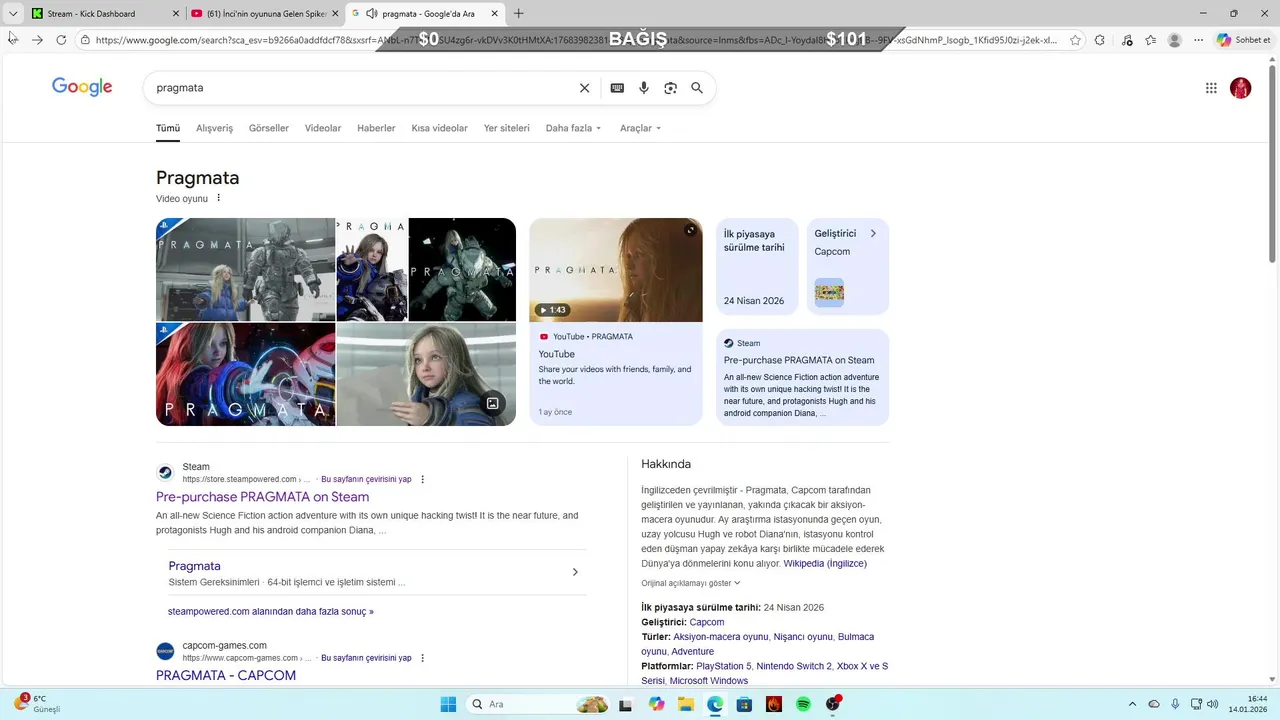
Task: Switch to the Görseller tab
Action: [x=269, y=128]
